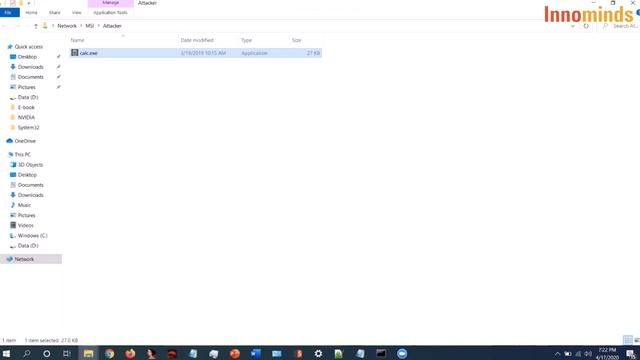Image resolution: width=640 pixels, height=360 pixels.
Task: Sort files by Date modified column
Action: [197, 40]
